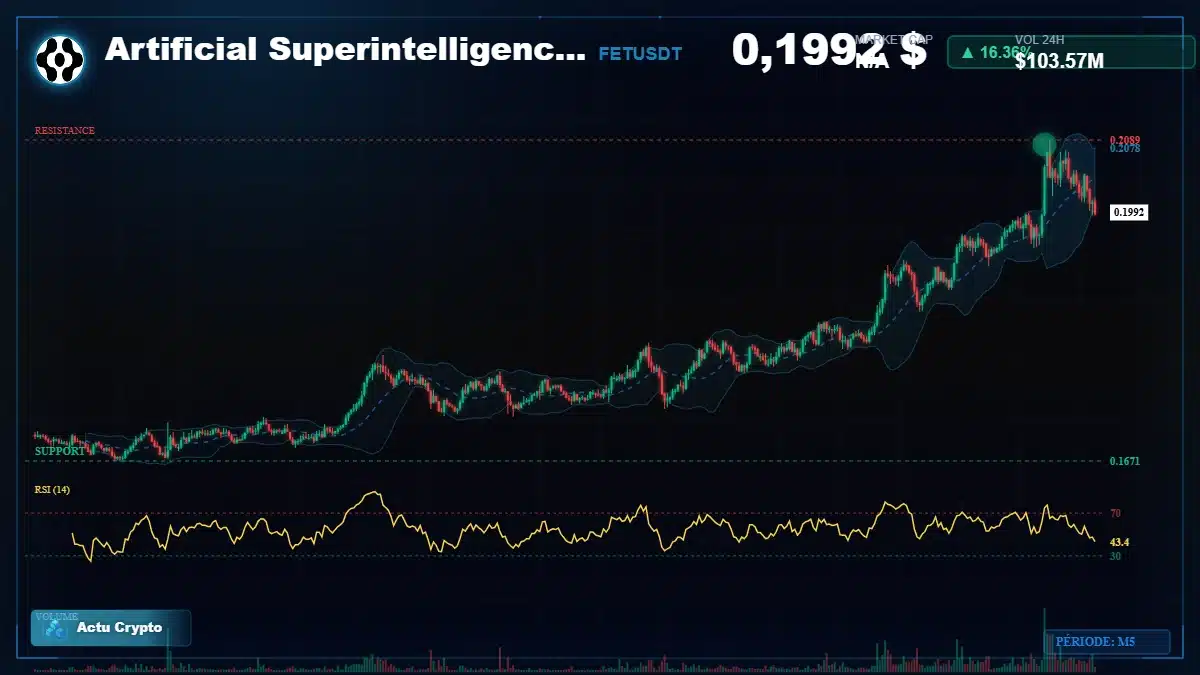The width and height of the screenshot is (1200, 675).
Task: Click the green up-arrow next to 16.36%
Action: click(968, 52)
